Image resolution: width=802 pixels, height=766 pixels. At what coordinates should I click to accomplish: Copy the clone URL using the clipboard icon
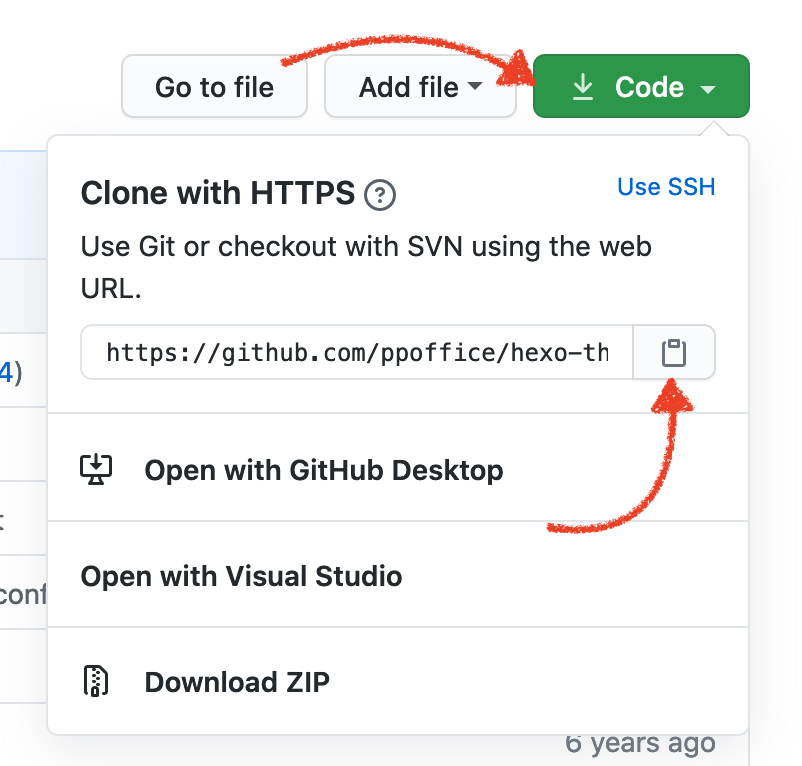point(674,353)
